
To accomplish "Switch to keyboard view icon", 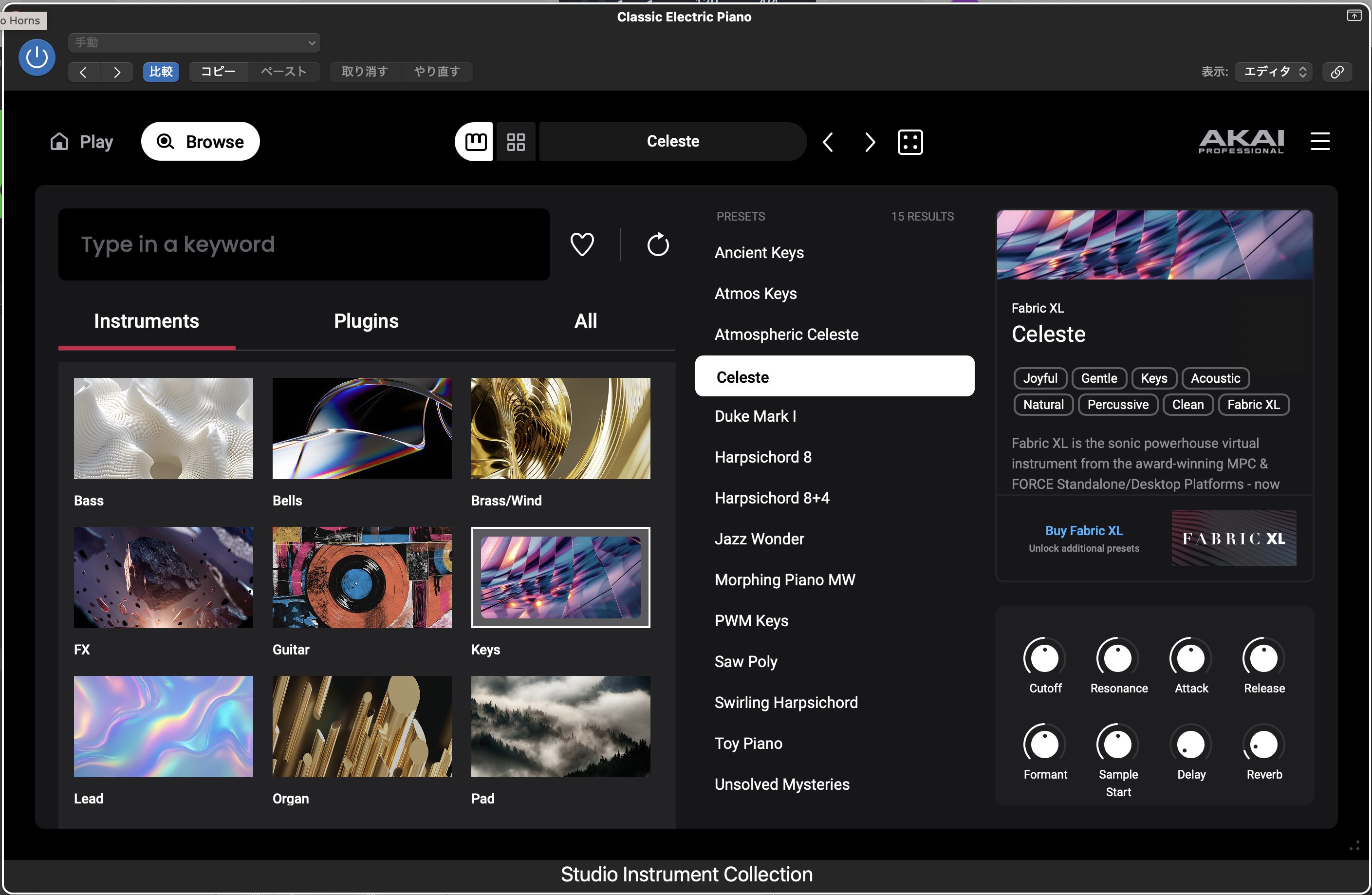I will (x=475, y=142).
